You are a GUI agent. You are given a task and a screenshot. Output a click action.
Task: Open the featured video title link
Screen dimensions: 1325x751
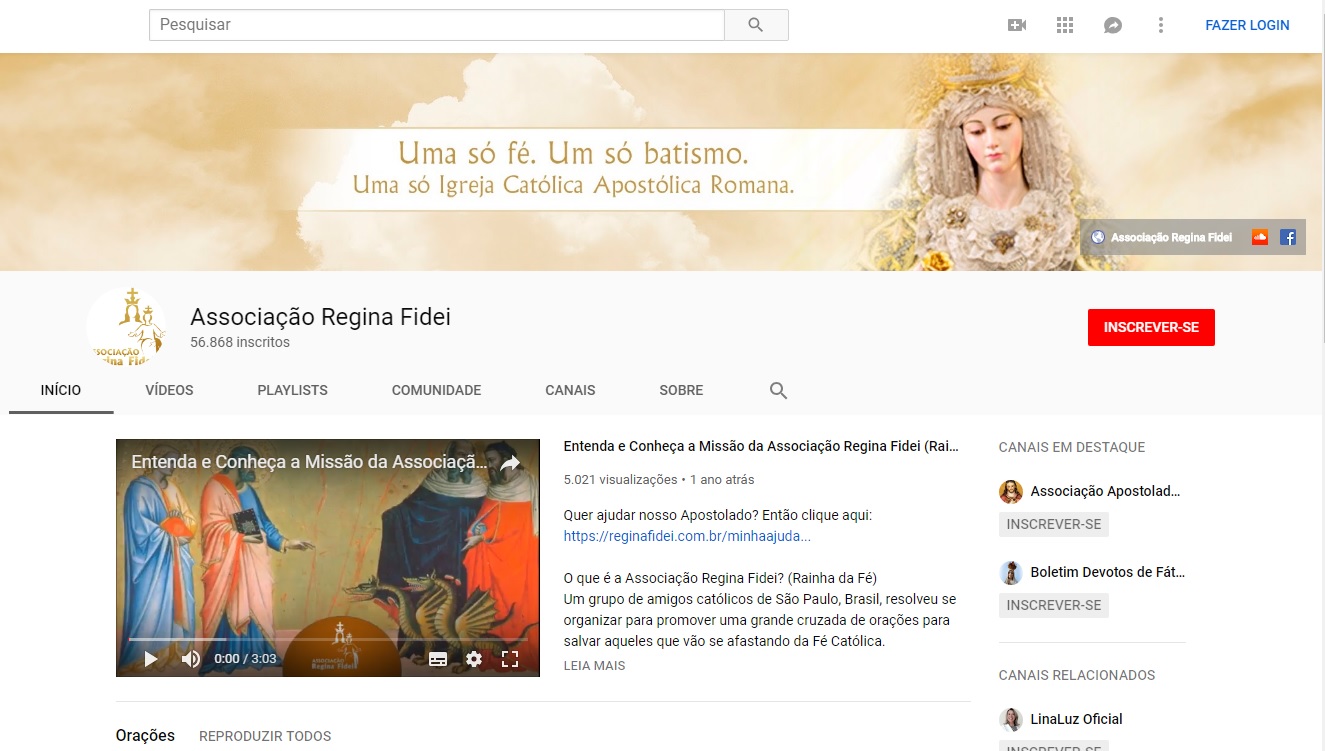(x=761, y=447)
